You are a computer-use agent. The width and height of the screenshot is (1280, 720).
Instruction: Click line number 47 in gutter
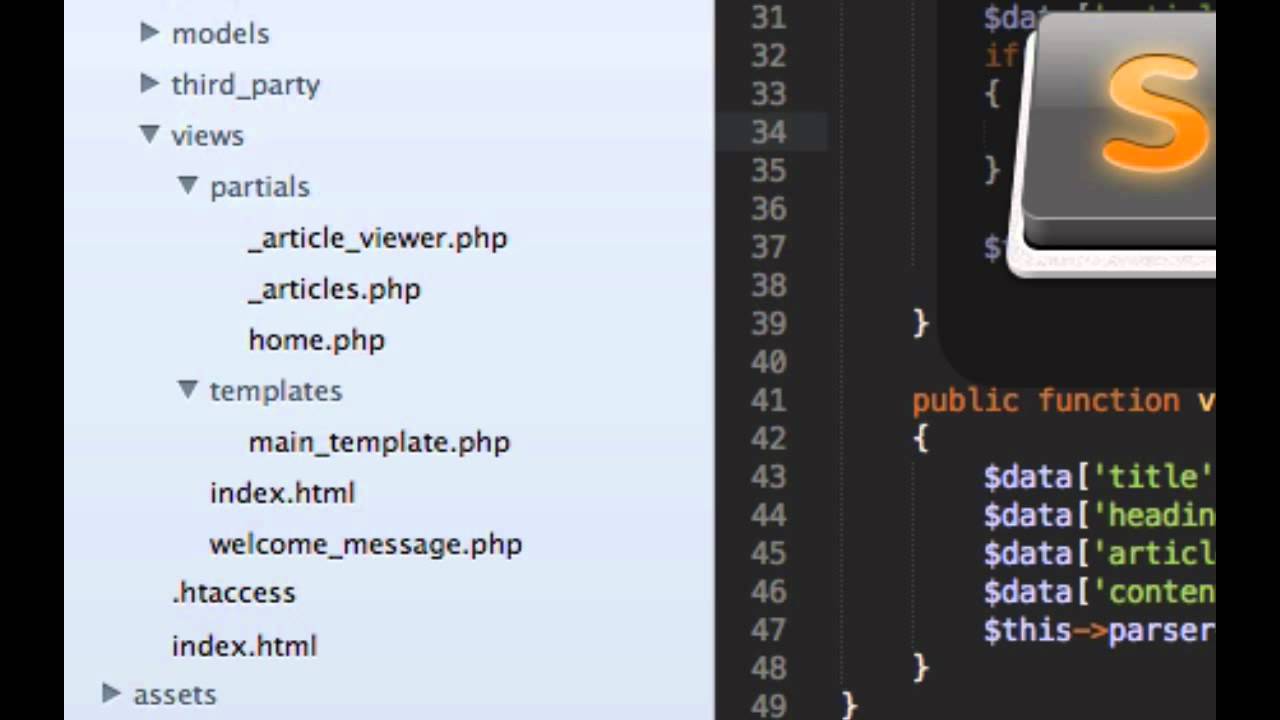(768, 630)
